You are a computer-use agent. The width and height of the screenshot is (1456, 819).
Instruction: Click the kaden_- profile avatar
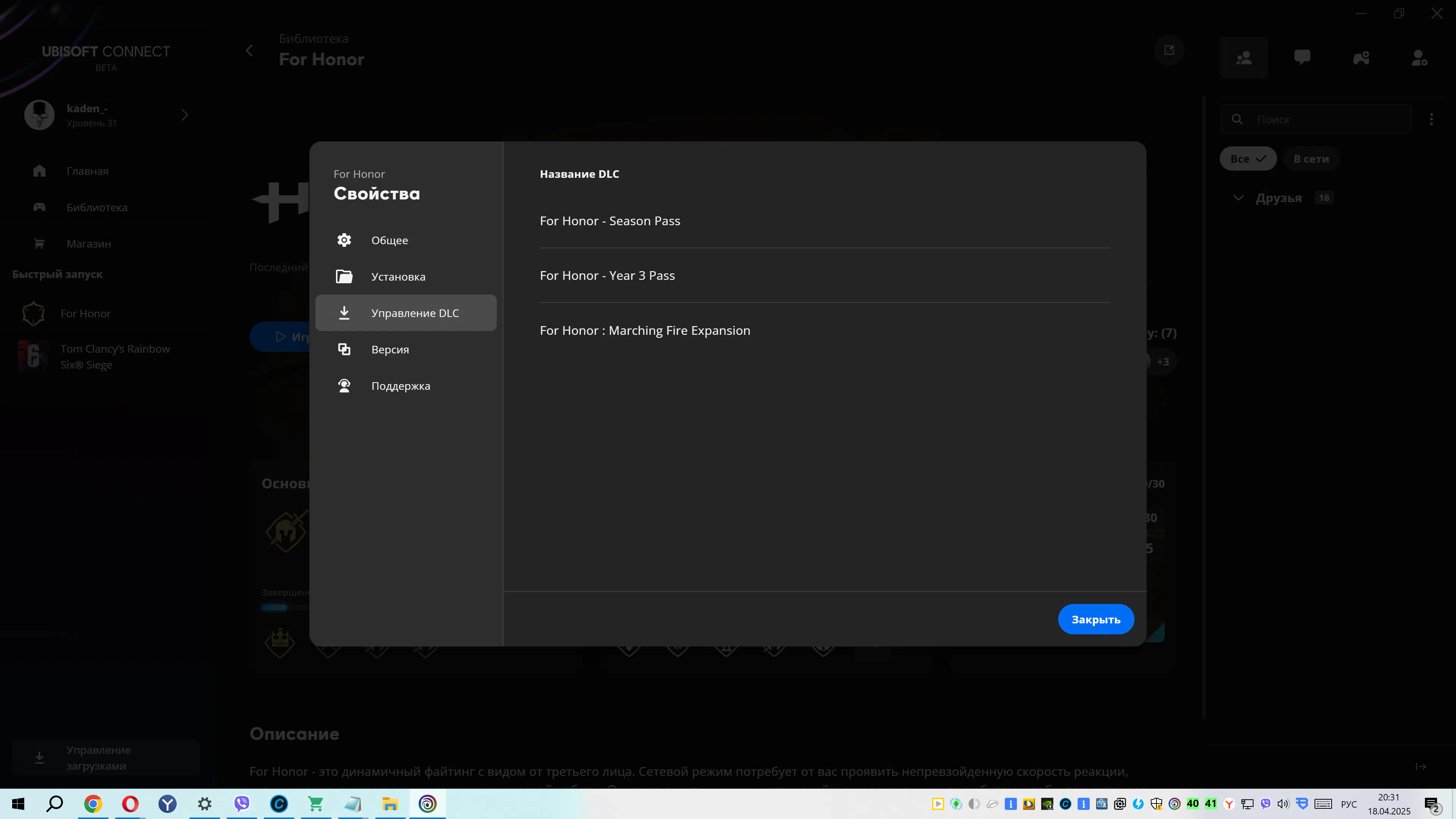pyautogui.click(x=39, y=115)
